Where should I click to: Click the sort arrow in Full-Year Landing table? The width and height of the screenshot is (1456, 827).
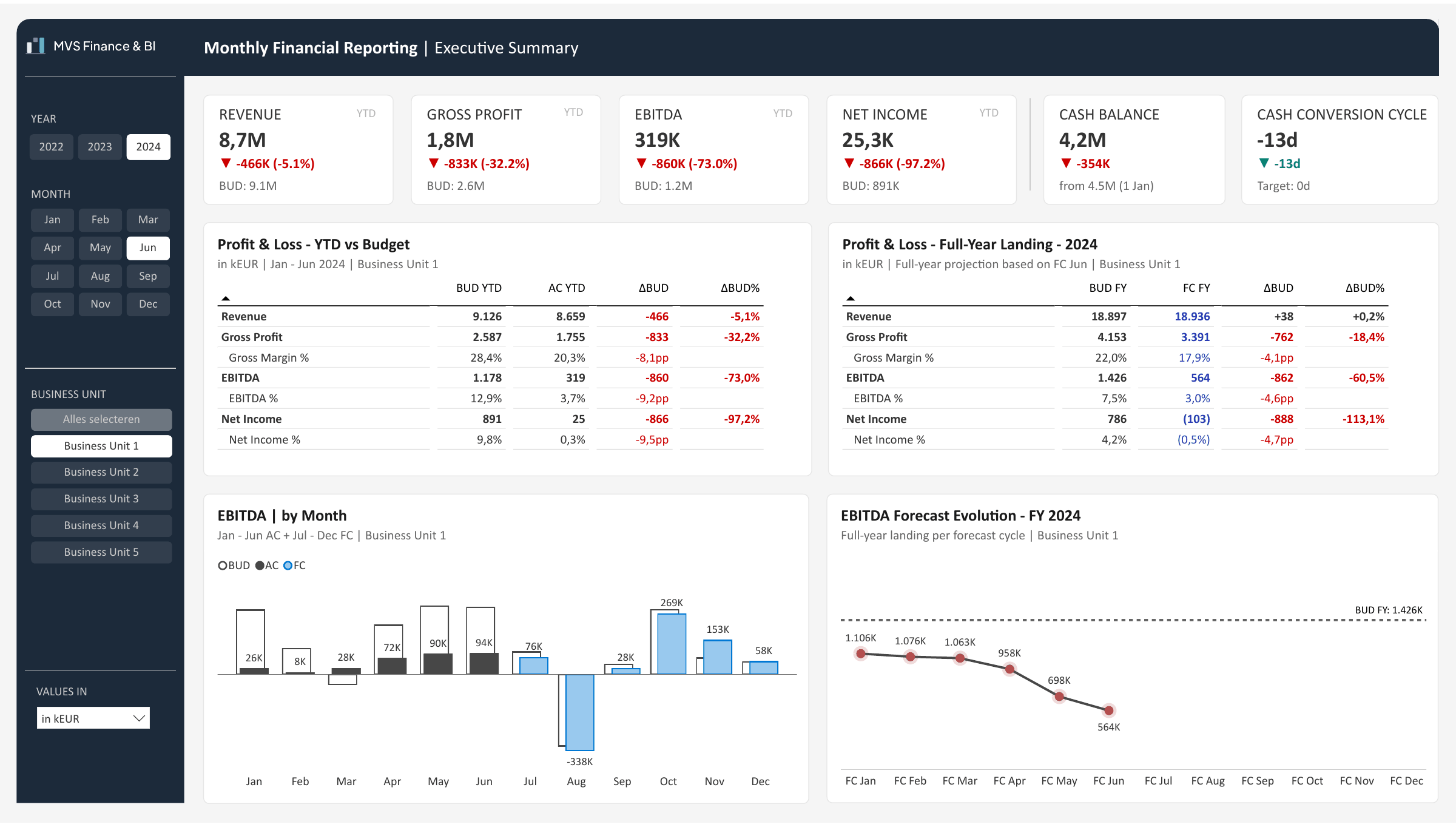(851, 299)
